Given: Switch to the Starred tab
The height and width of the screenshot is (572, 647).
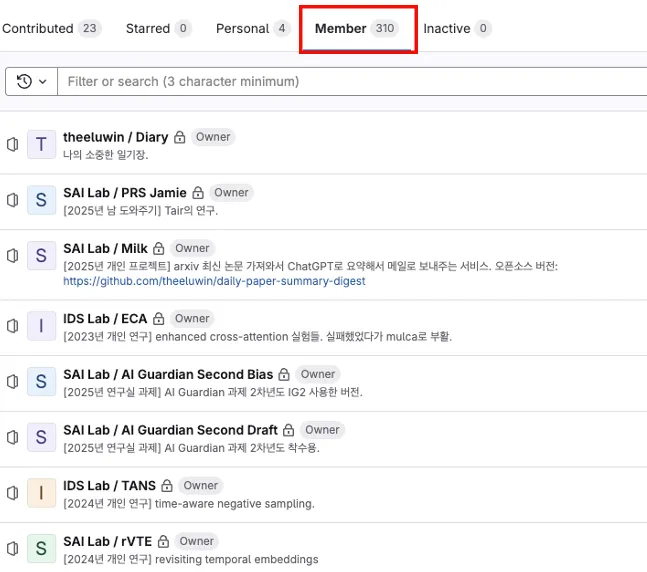Looking at the screenshot, I should 158,28.
